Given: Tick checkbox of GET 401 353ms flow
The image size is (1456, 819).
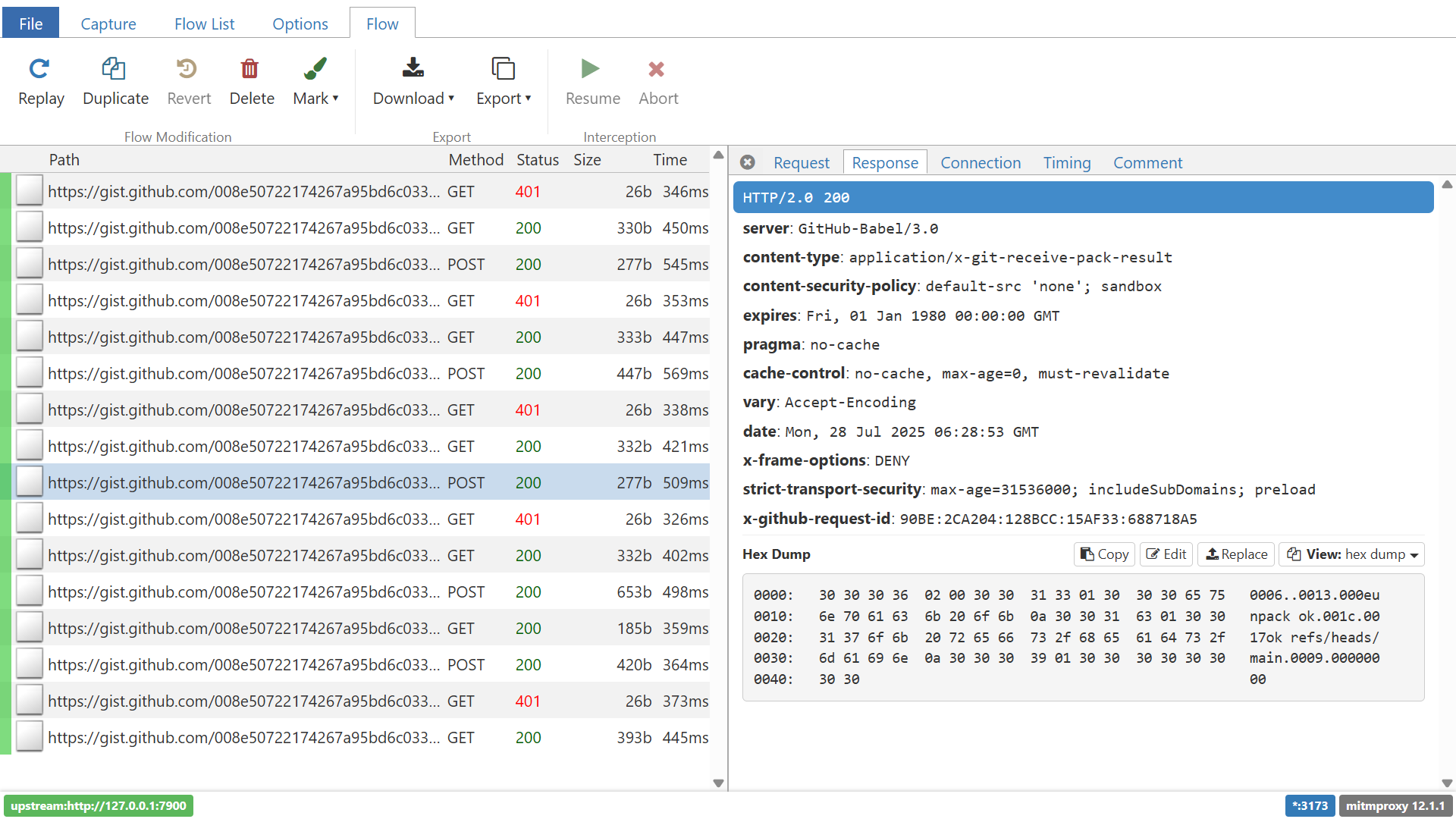Looking at the screenshot, I should coord(30,300).
